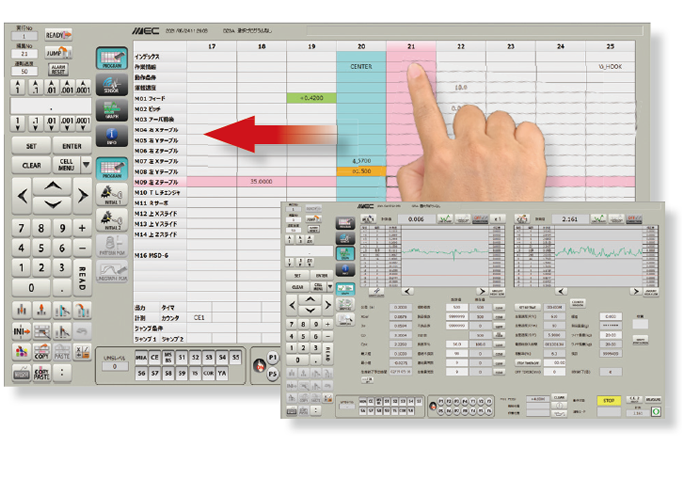Click left chevron under left graph
689x482 pixels.
click(x=407, y=291)
